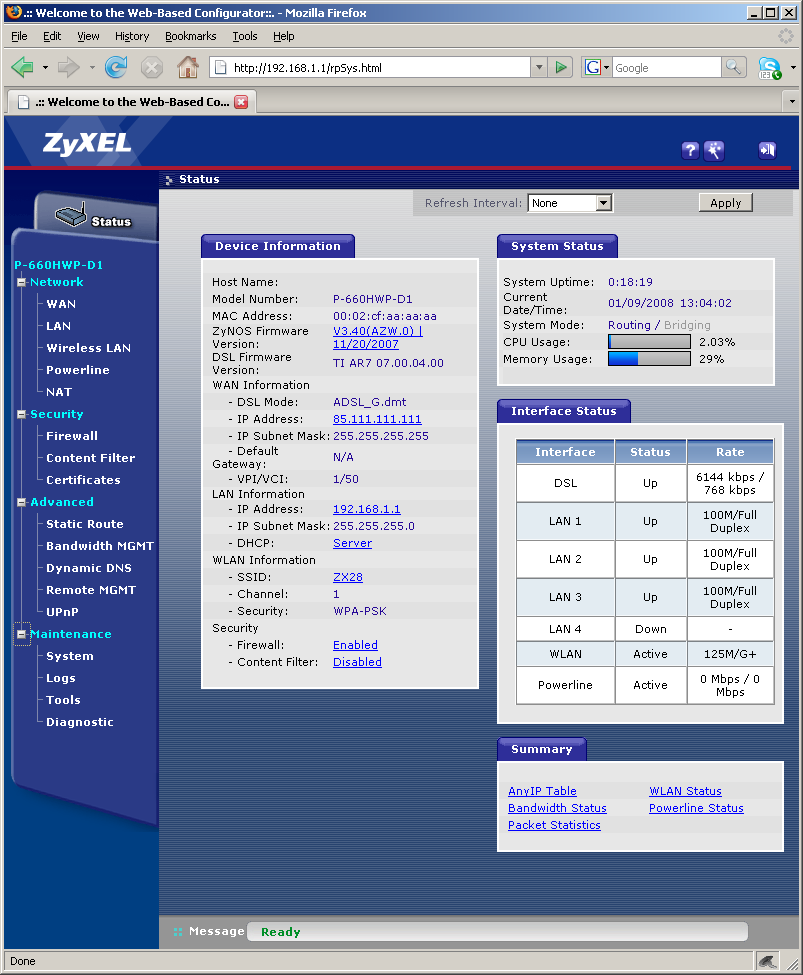Open the search engine selector dropdown
Image resolution: width=803 pixels, height=975 pixels.
[x=606, y=67]
